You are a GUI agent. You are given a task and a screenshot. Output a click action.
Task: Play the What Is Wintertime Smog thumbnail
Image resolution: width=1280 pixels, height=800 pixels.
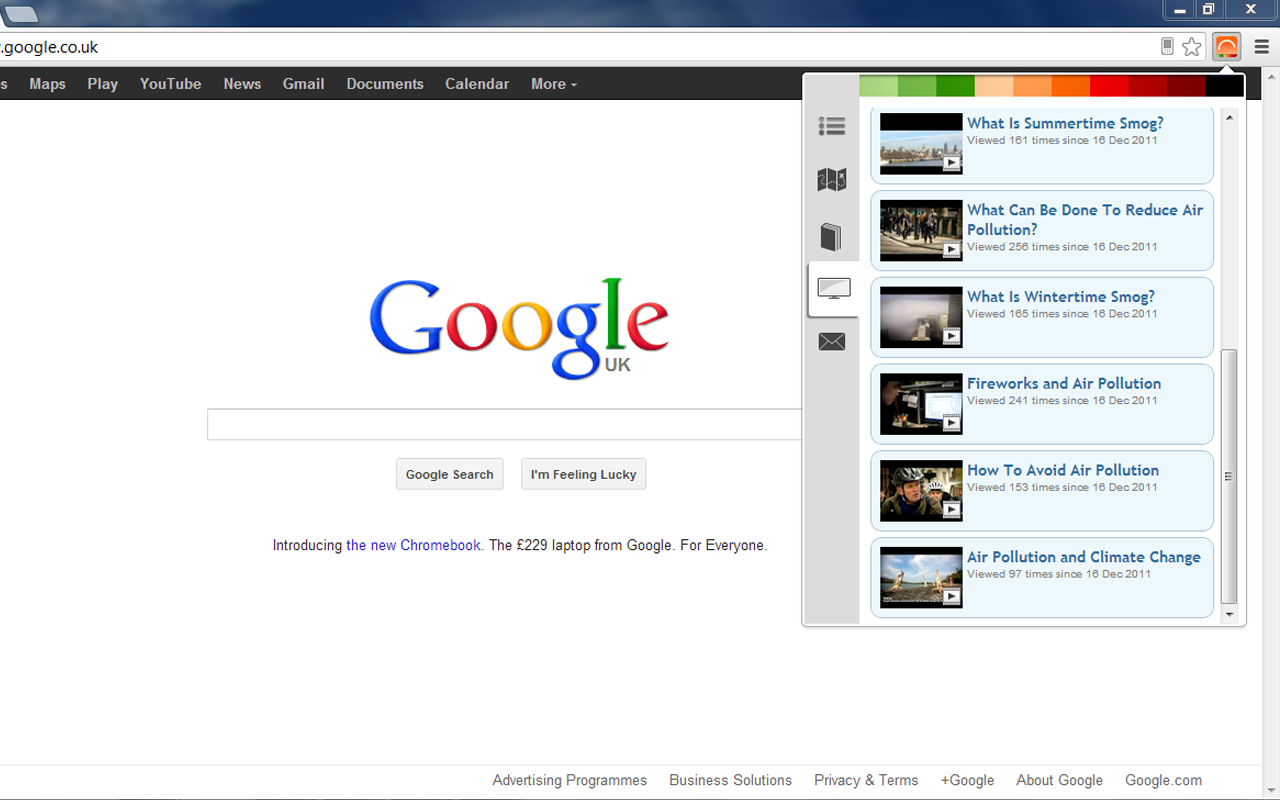(x=921, y=317)
